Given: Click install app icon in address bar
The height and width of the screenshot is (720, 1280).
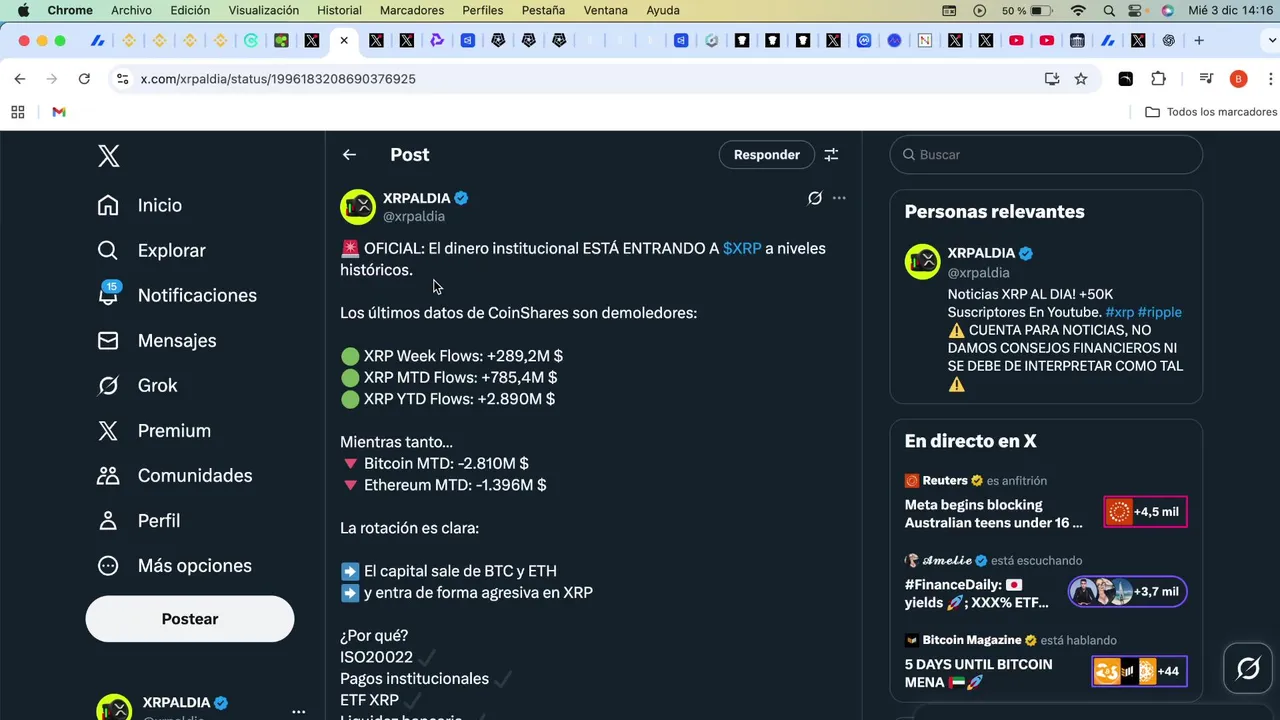Looking at the screenshot, I should click(x=1052, y=79).
